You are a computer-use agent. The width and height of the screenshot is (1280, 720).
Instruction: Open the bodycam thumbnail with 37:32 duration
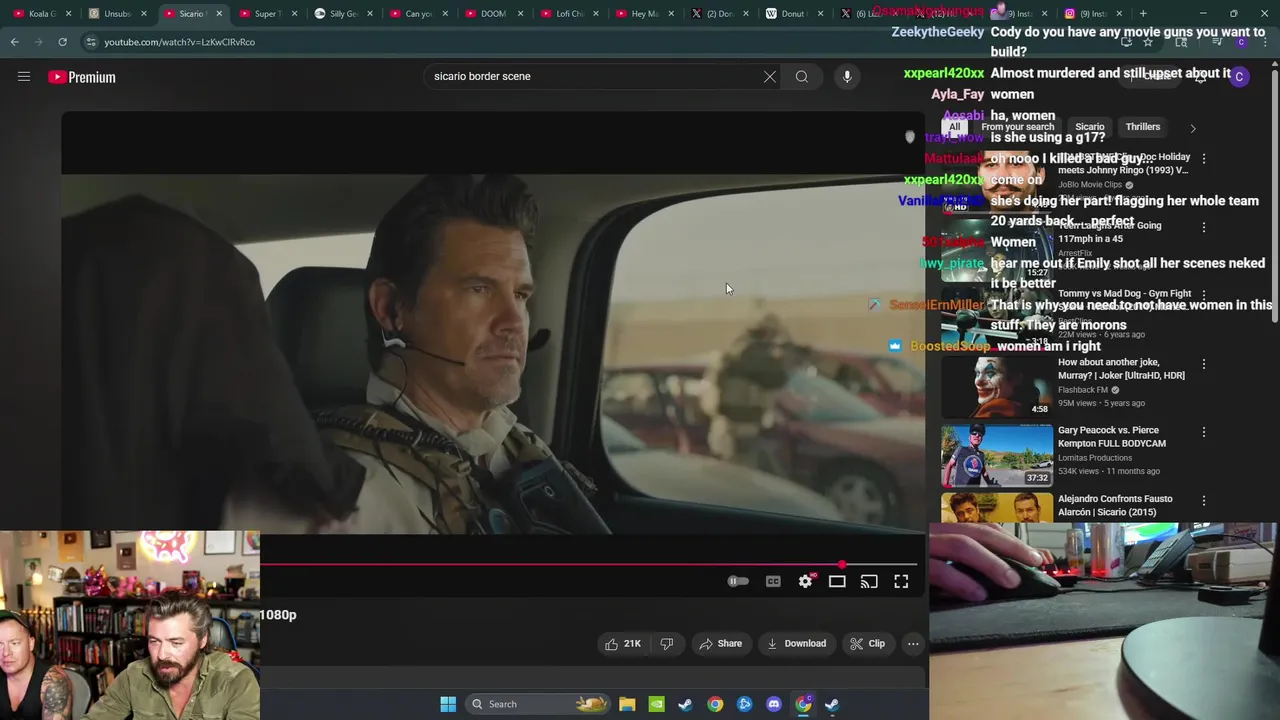(997, 455)
